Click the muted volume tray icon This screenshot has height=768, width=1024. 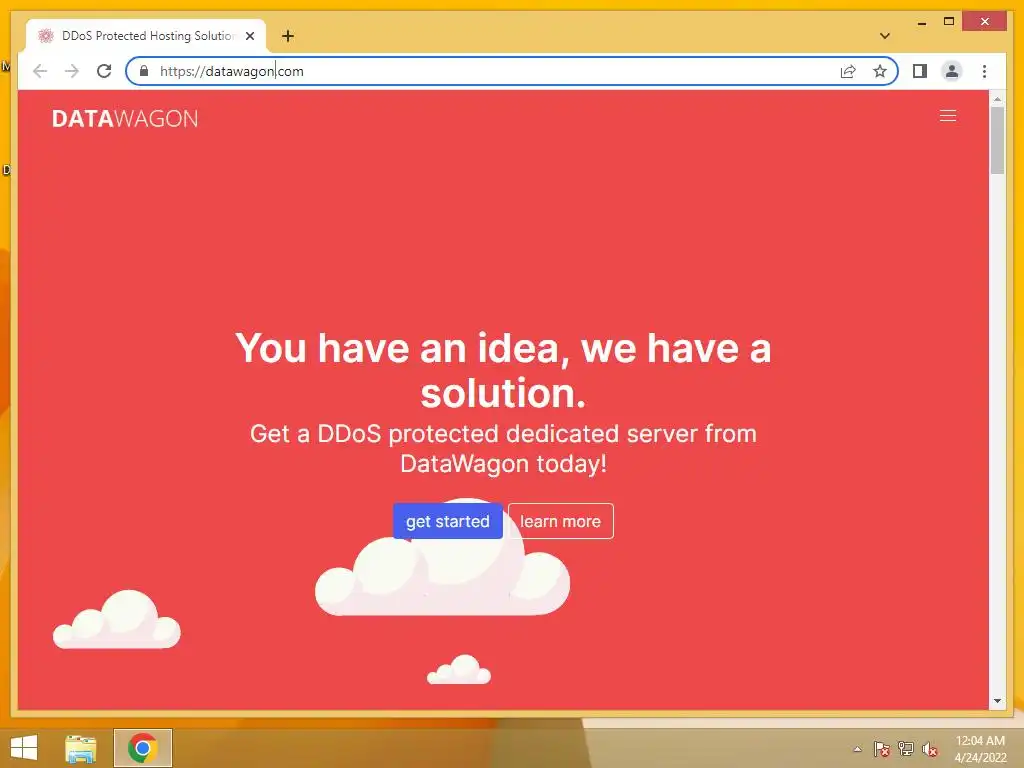(x=929, y=749)
